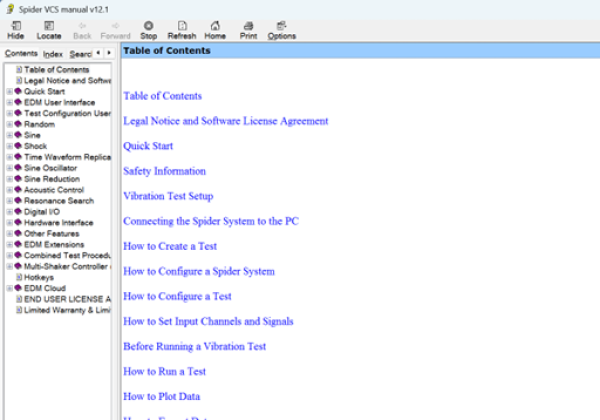Image resolution: width=600 pixels, height=420 pixels.
Task: Expand the Digital I/O tree node
Action: 9,212
